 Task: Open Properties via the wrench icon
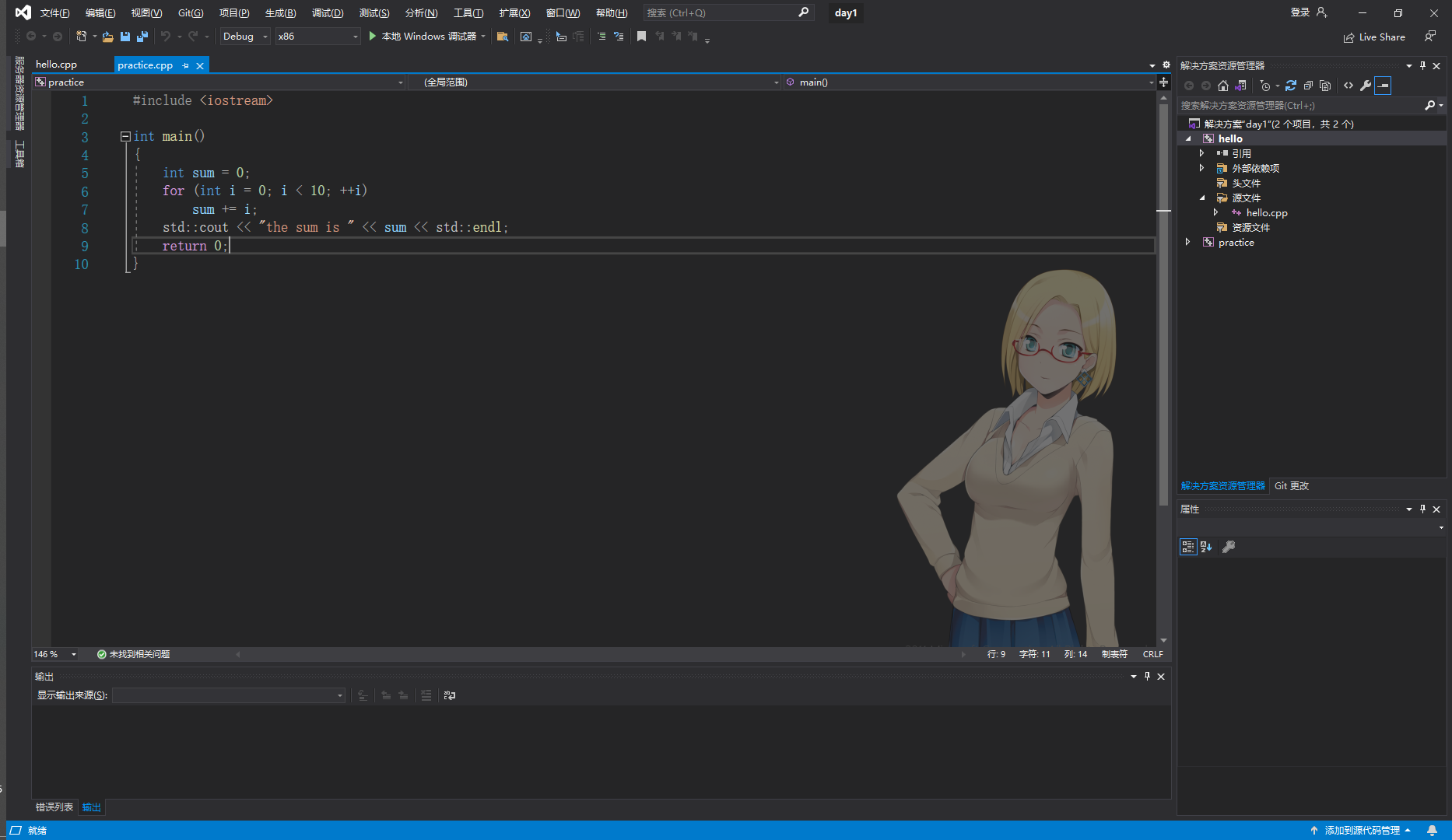tap(1366, 86)
